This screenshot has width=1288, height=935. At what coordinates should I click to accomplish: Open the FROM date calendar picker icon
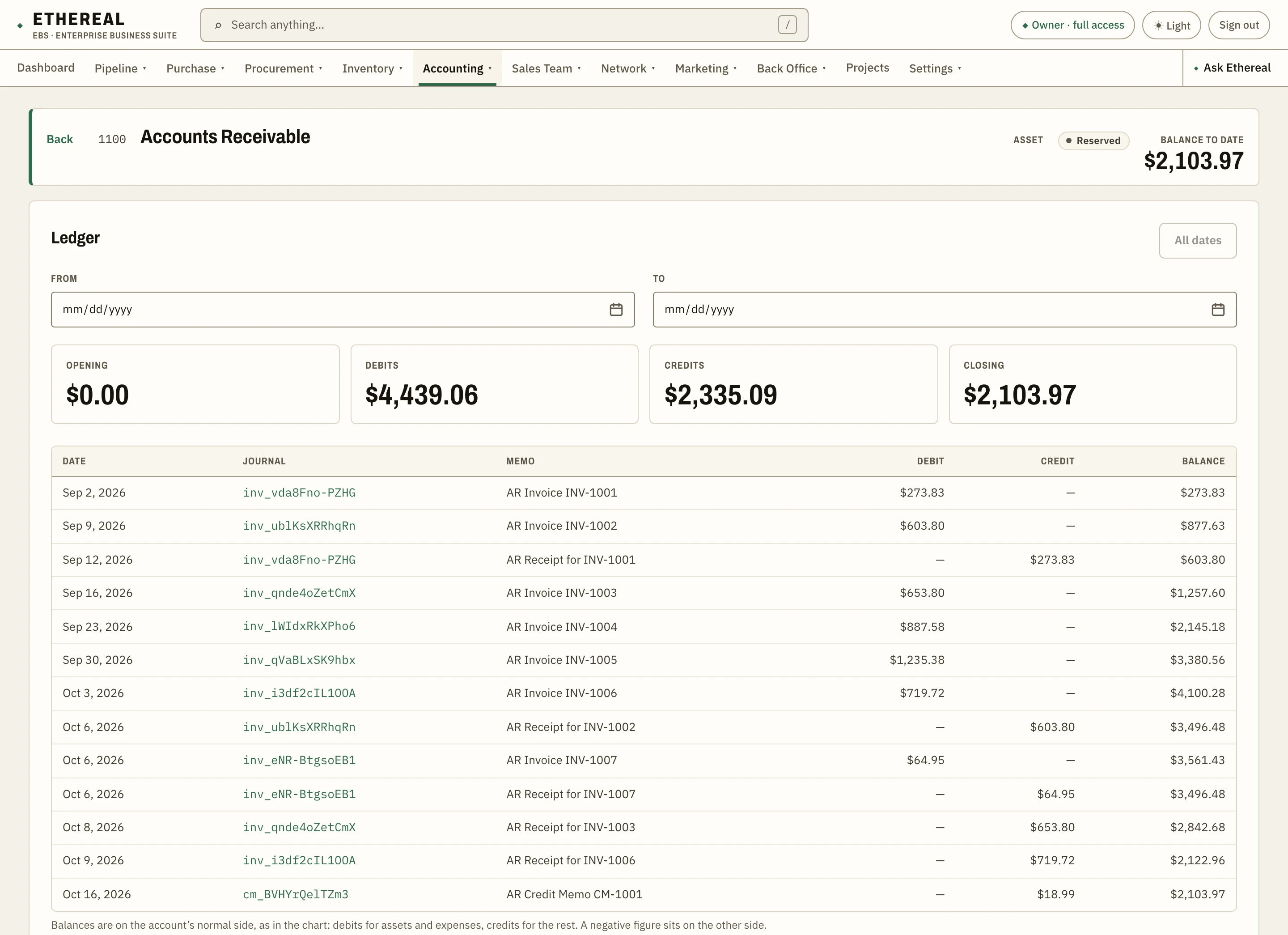point(616,310)
